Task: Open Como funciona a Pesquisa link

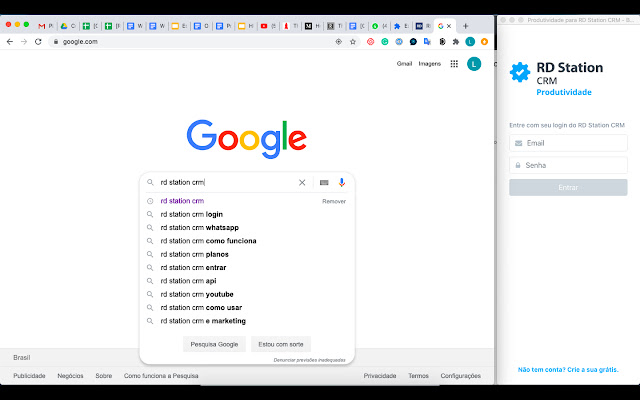Action: [x=161, y=376]
